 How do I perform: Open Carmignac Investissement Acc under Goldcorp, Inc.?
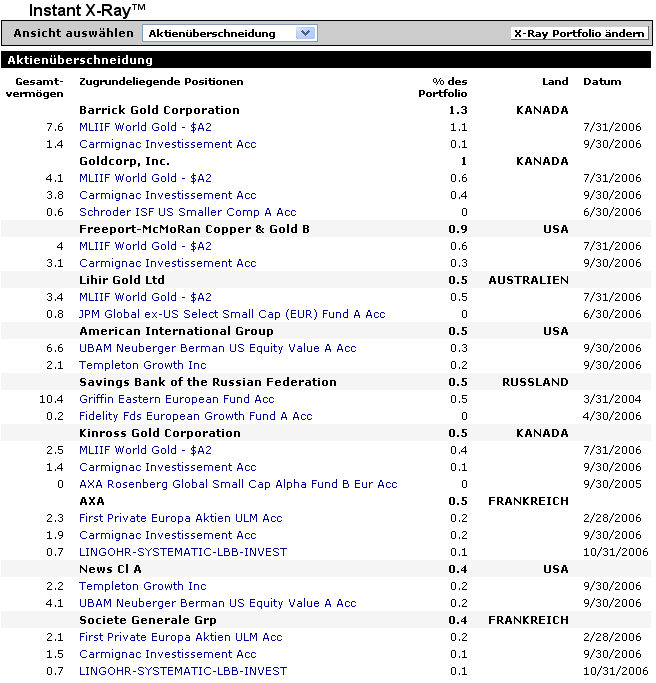click(x=168, y=195)
